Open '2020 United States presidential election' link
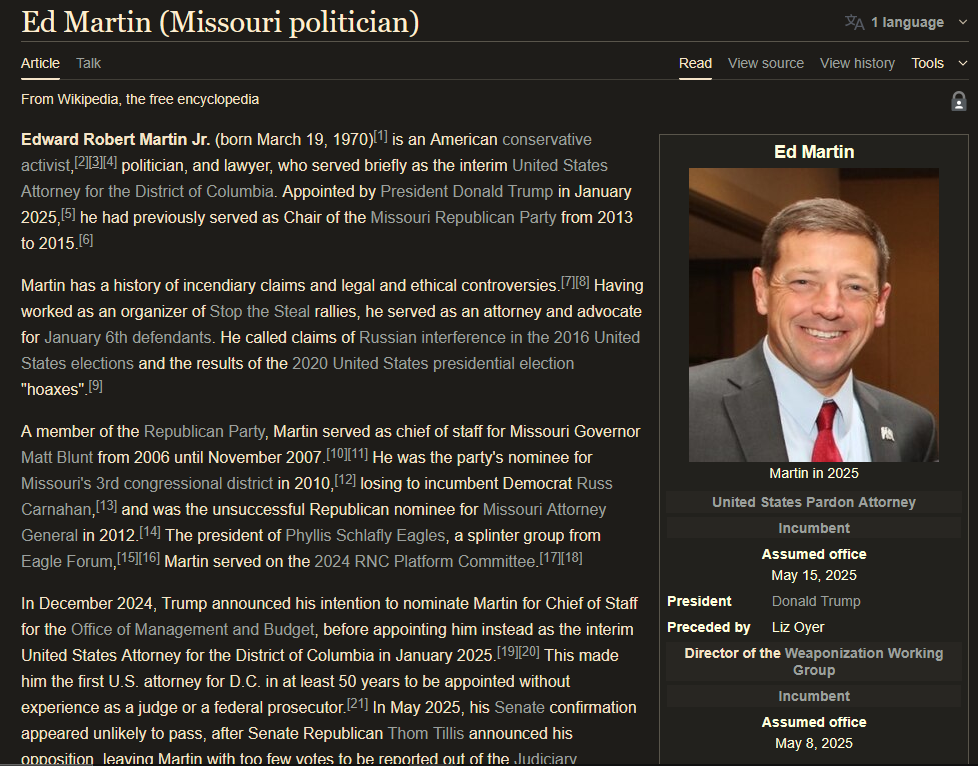Screen dimensions: 978x766 (433, 363)
